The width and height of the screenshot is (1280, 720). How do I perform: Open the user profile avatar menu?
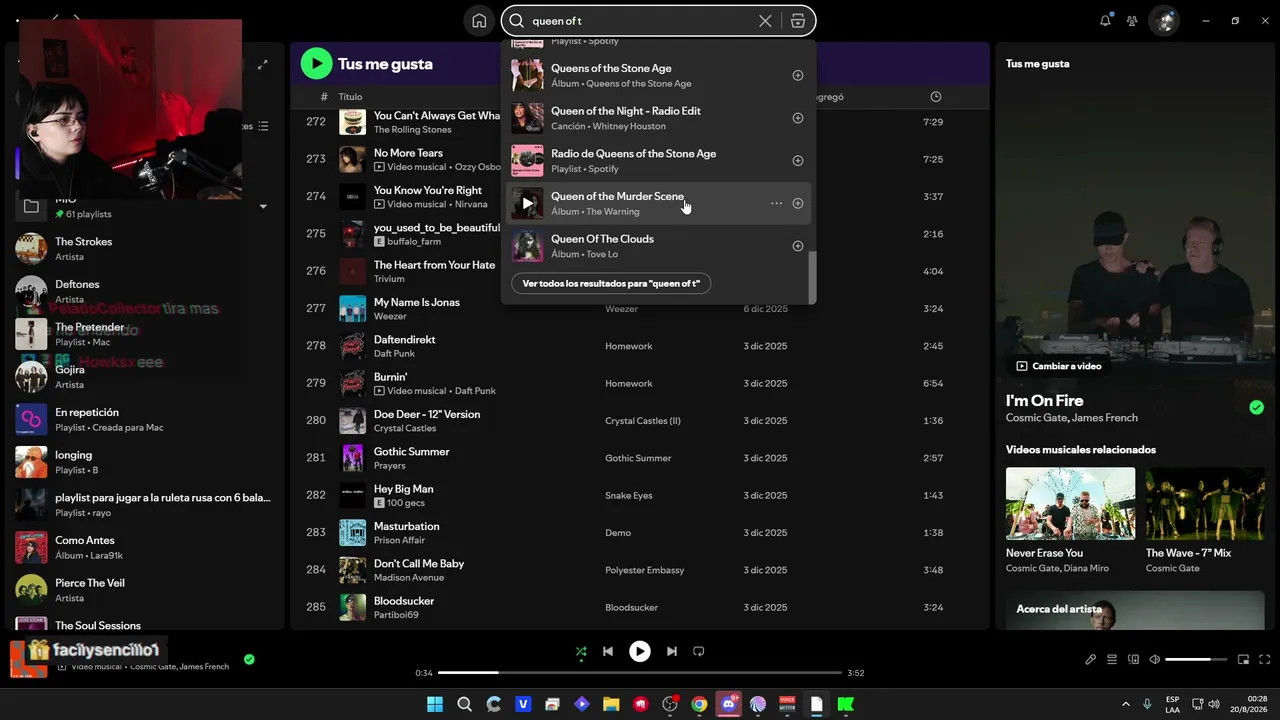click(1163, 21)
